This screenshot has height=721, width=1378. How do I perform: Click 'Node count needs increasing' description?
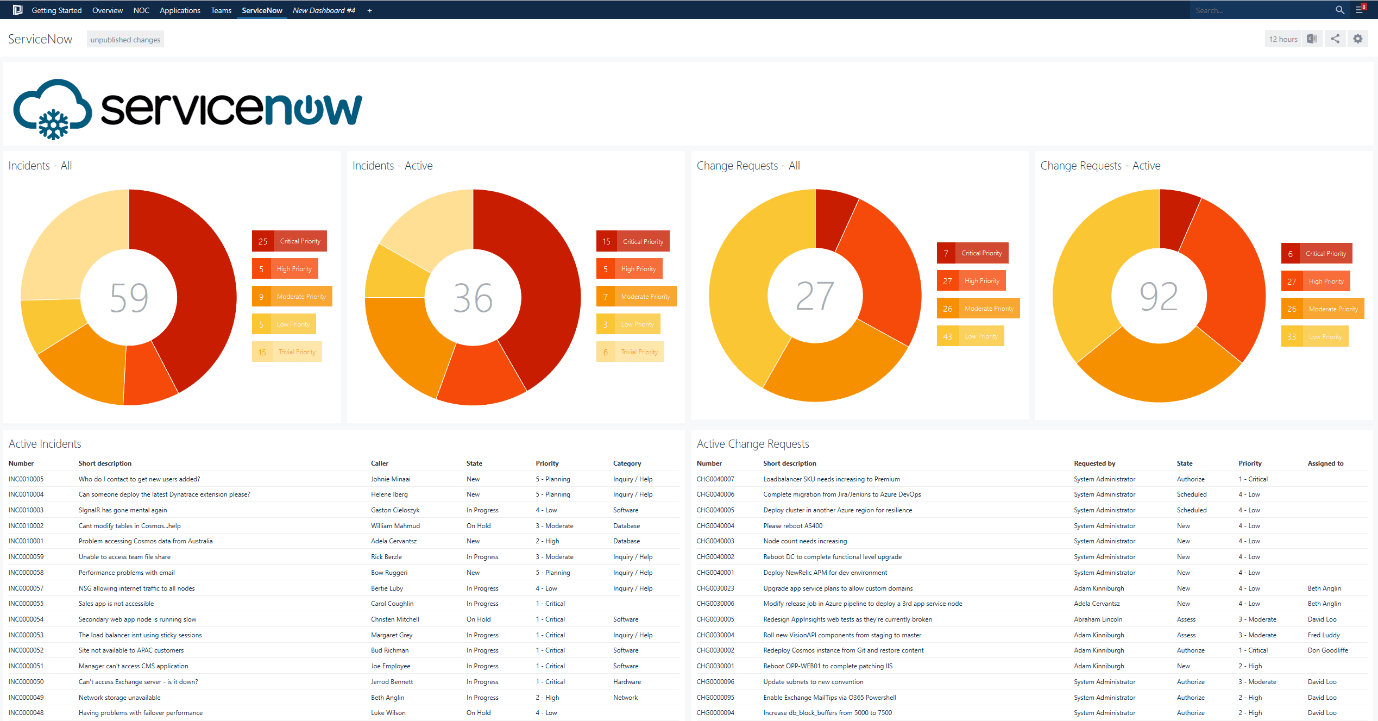(805, 541)
